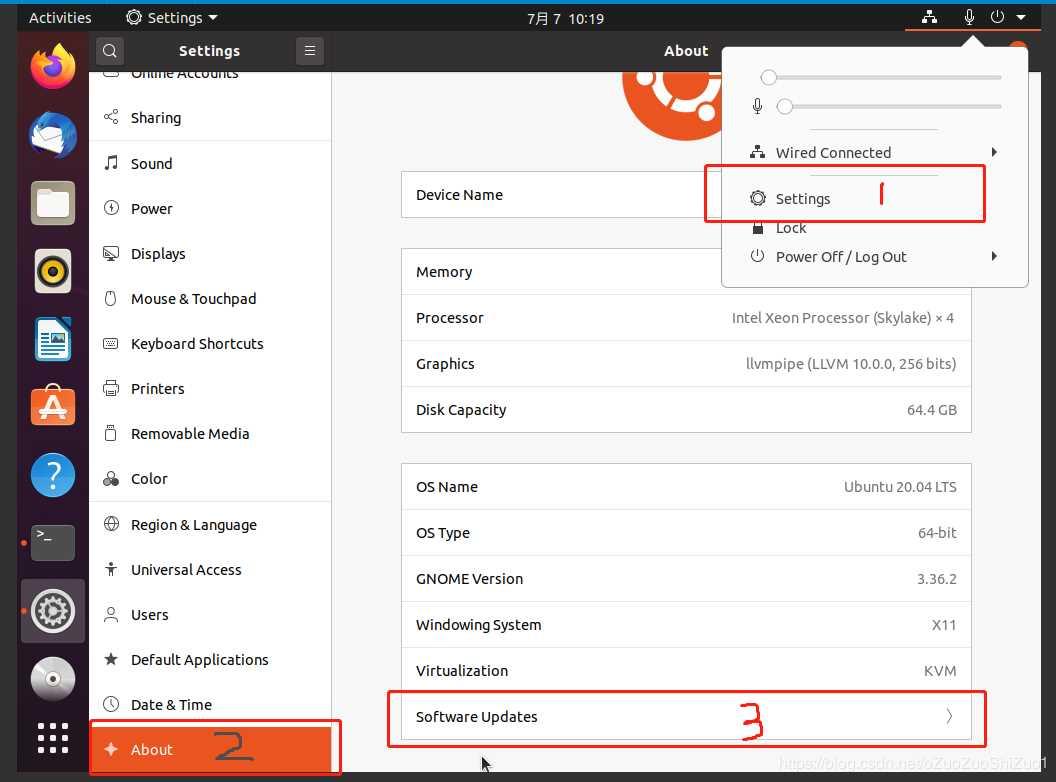Click the search icon in Settings header

110,51
